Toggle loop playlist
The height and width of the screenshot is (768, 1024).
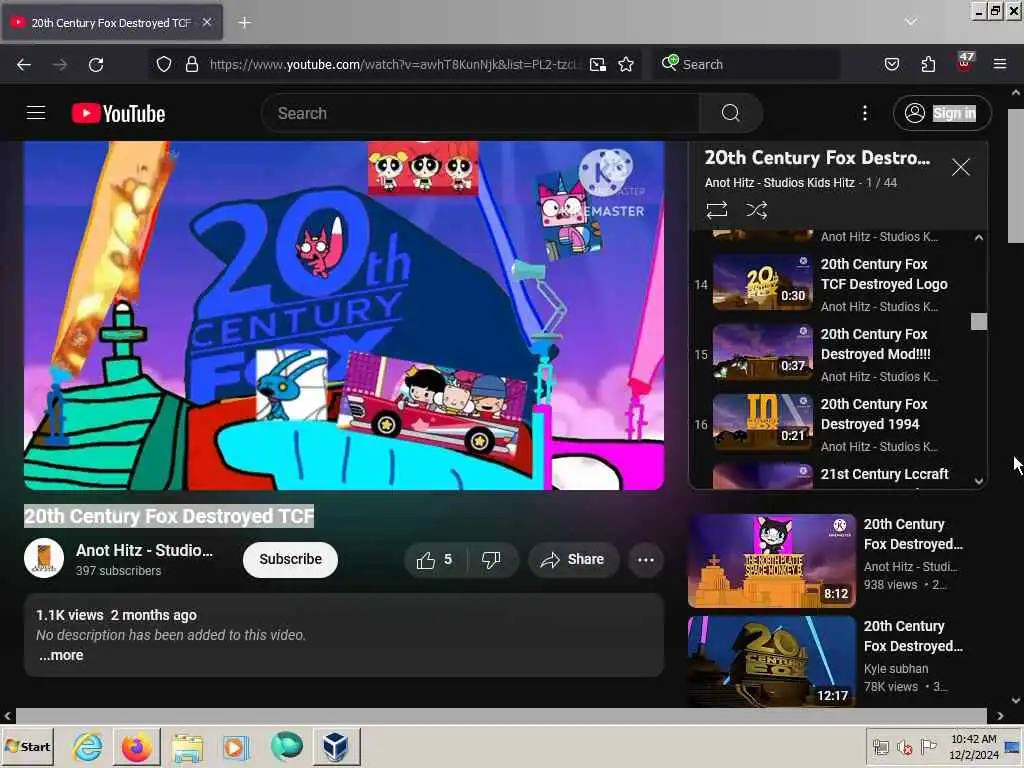pos(716,210)
